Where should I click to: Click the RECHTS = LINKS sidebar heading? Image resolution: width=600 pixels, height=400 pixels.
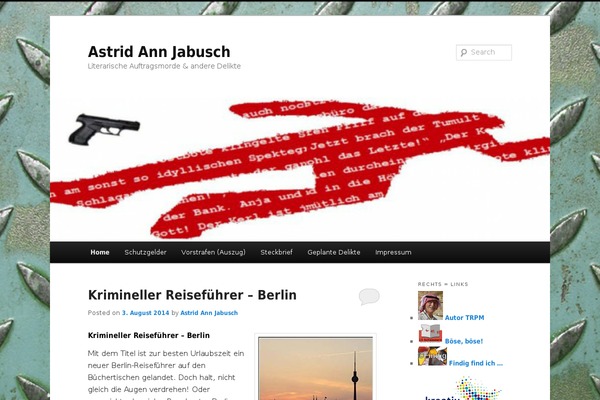(443, 284)
